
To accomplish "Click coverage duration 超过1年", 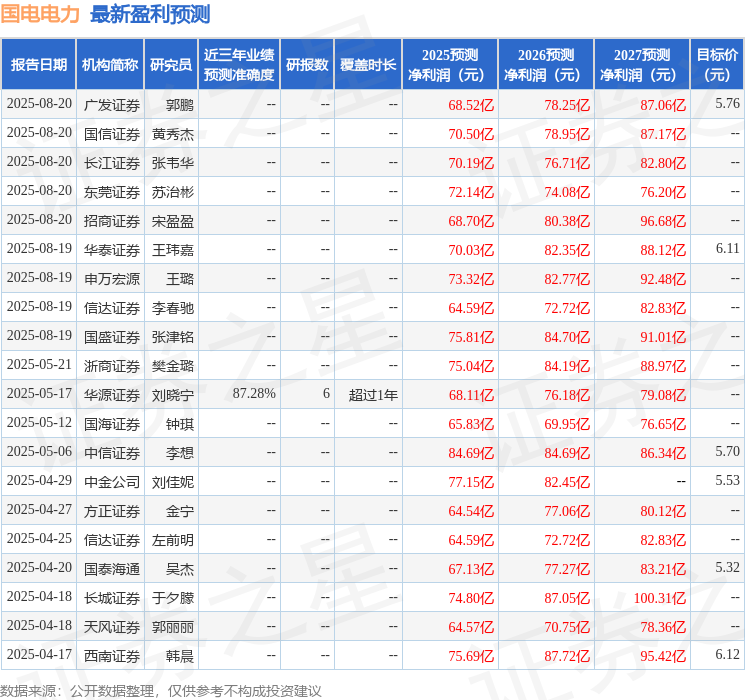I will point(373,395).
